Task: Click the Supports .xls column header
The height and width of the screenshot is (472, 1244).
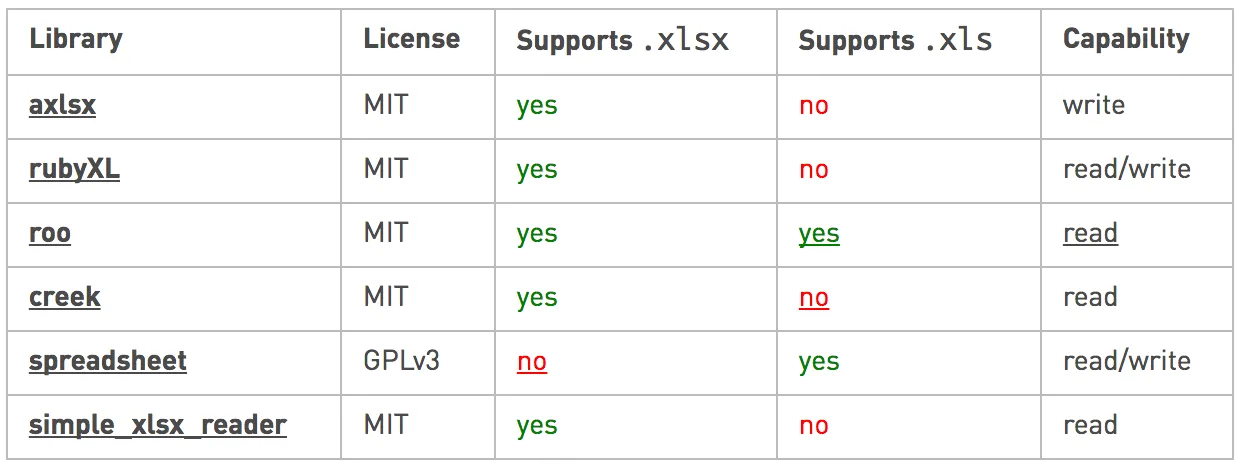Action: pos(894,41)
